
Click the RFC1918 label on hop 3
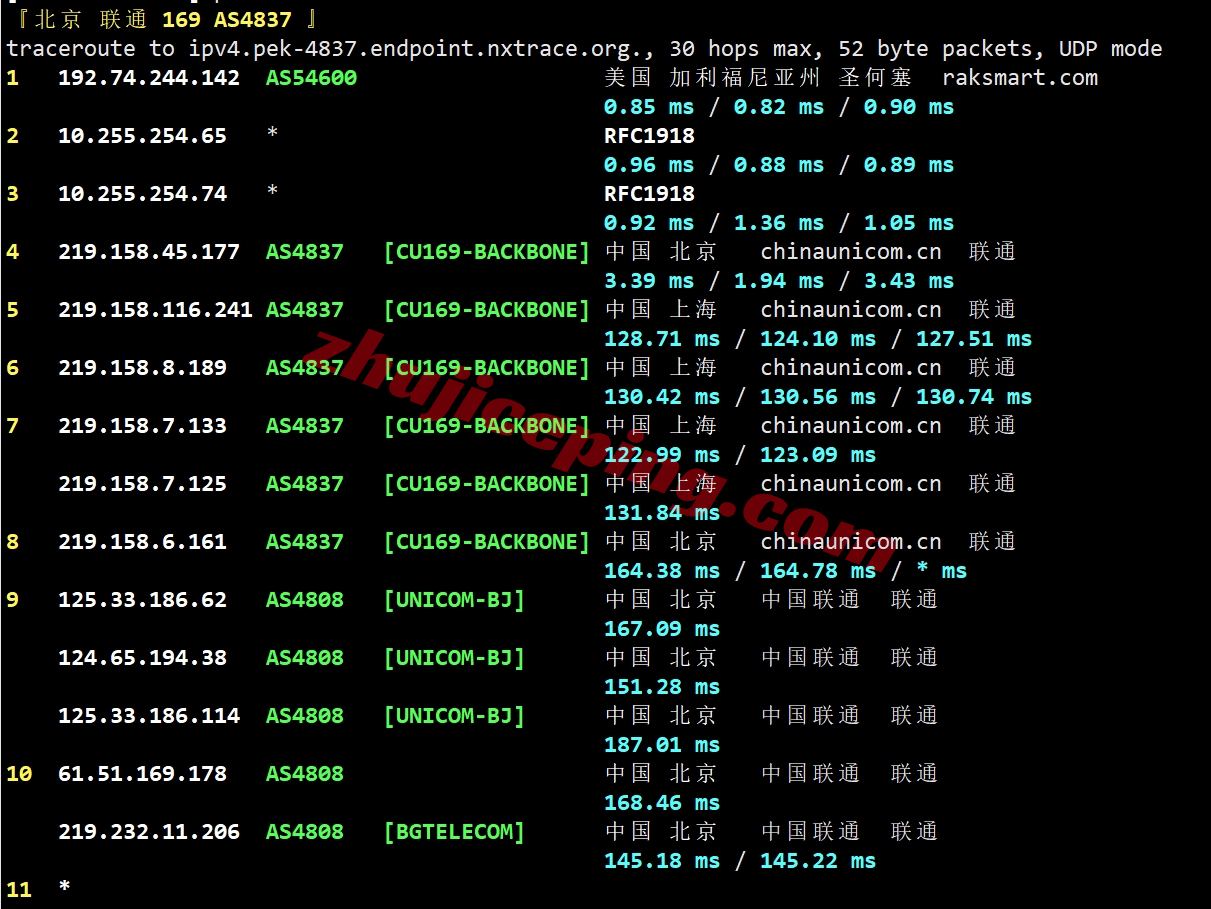tap(649, 194)
